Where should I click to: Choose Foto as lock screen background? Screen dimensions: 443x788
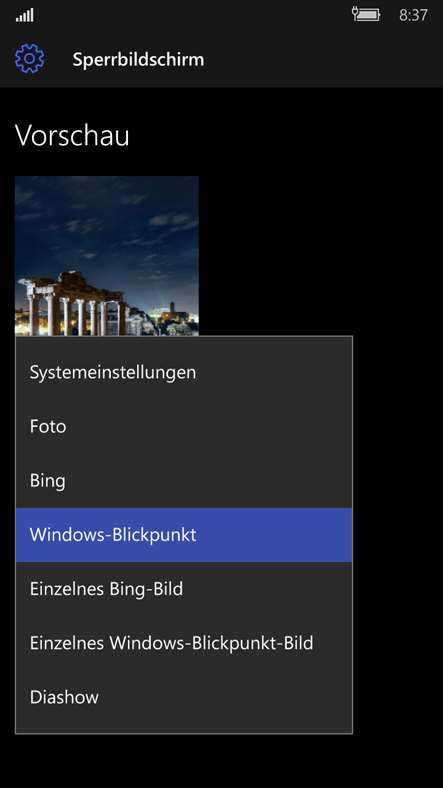point(184,427)
